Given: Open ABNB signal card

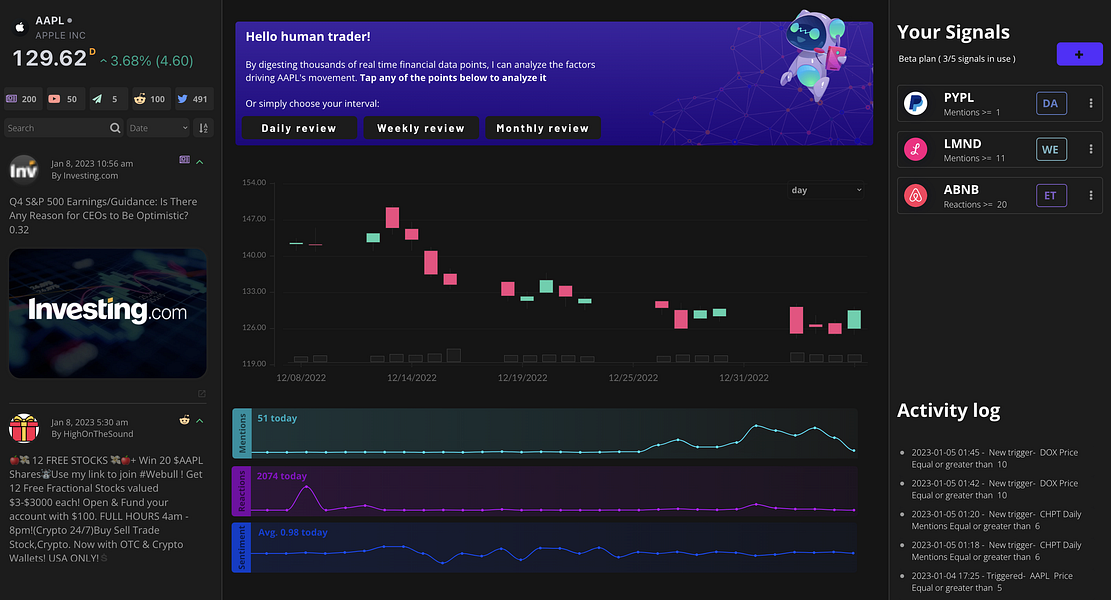Looking at the screenshot, I should [1000, 196].
